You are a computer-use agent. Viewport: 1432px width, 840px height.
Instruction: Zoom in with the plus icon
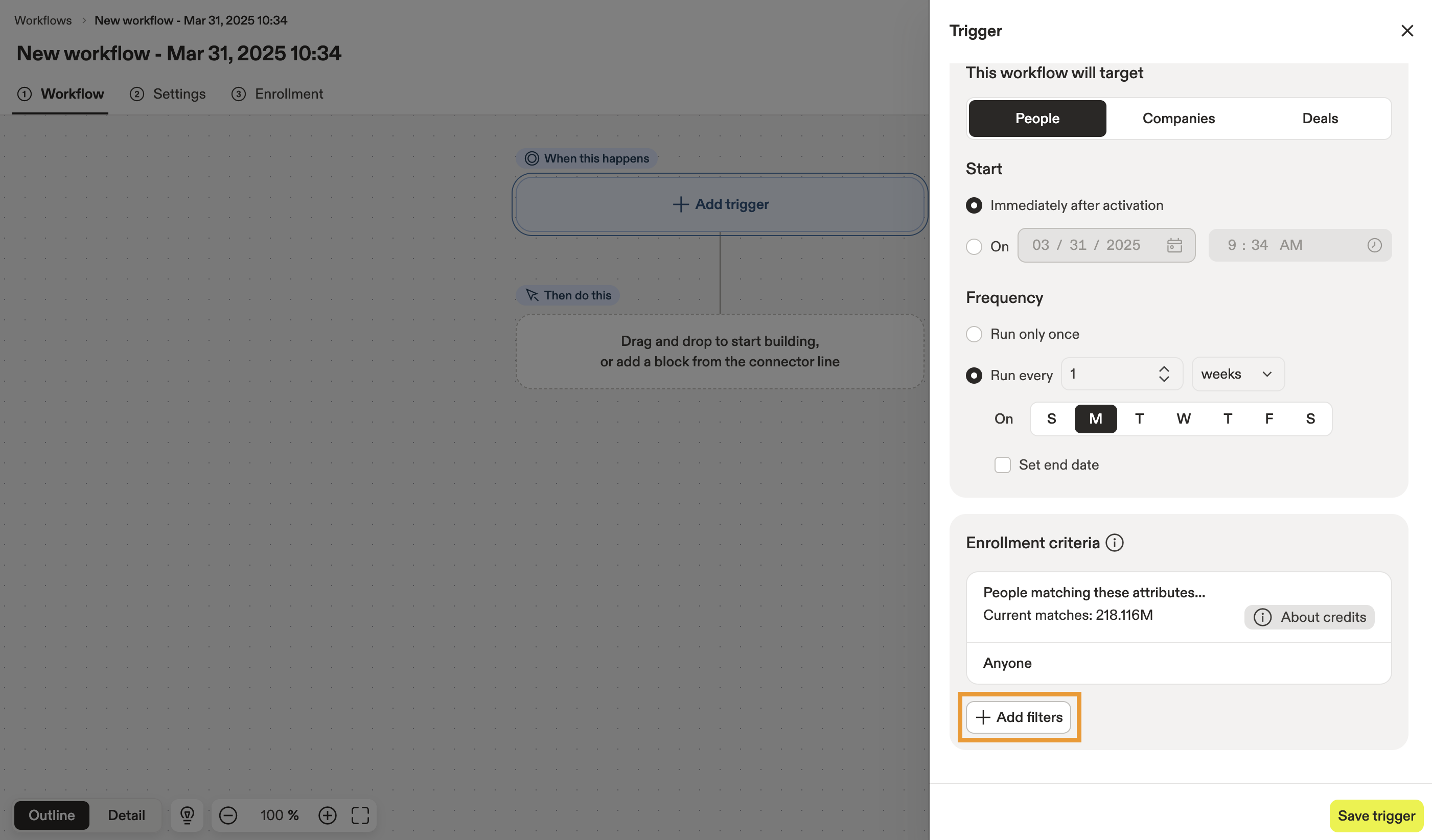pos(327,815)
